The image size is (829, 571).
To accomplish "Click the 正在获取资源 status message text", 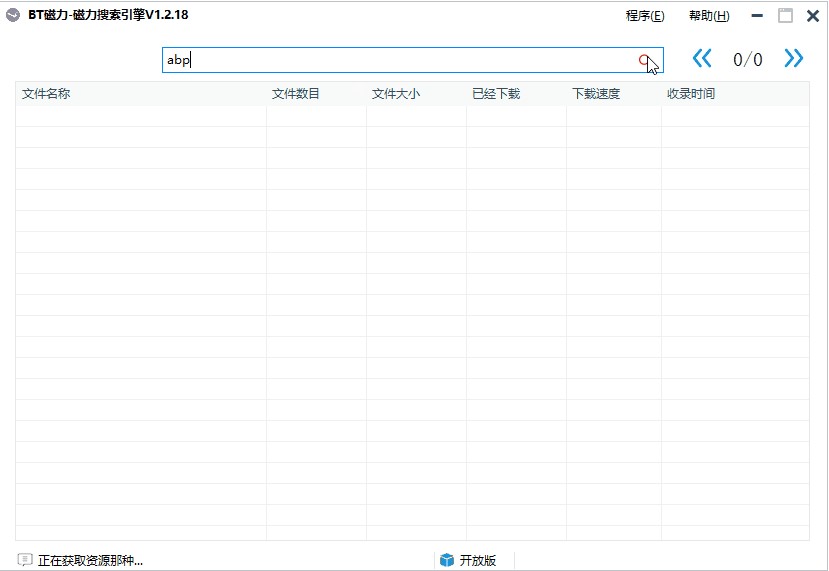I will (90, 560).
